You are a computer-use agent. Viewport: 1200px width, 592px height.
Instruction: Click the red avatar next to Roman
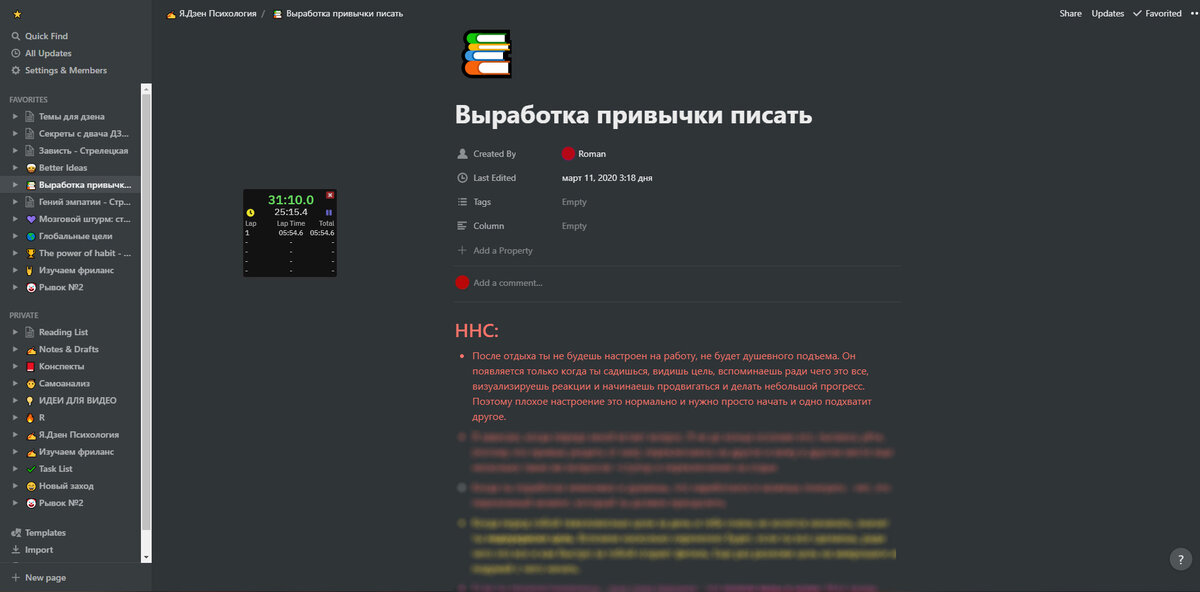point(566,153)
